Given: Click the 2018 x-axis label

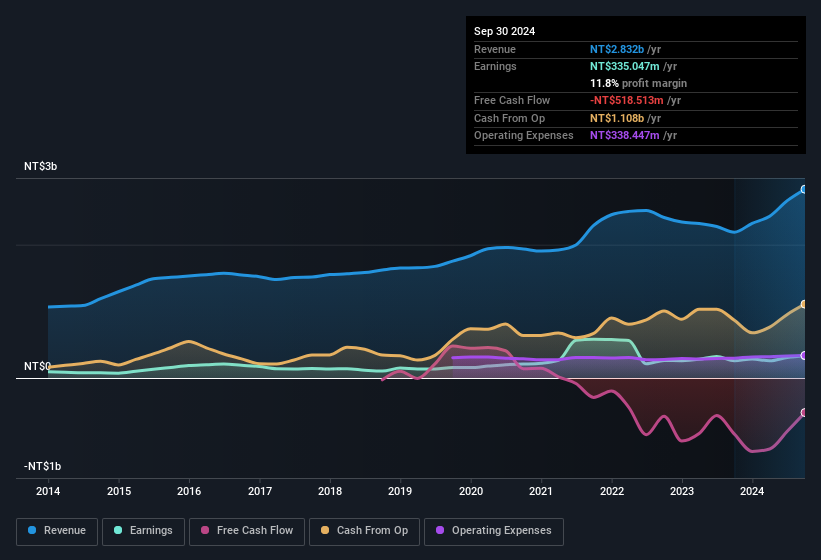Looking at the screenshot, I should (330, 491).
